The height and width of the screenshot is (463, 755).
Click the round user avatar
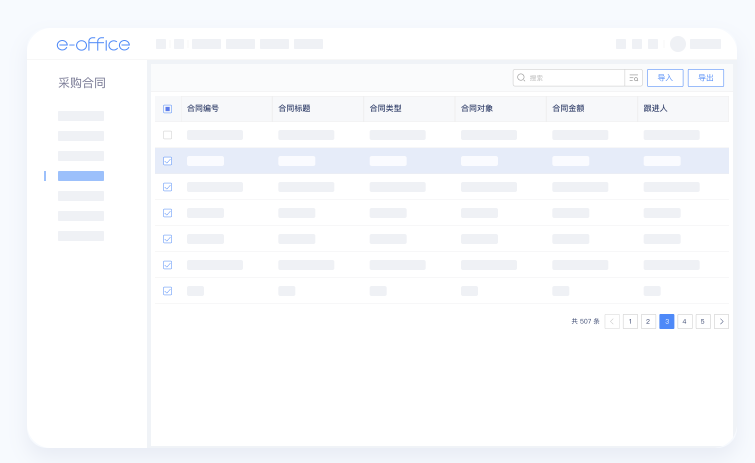(678, 44)
